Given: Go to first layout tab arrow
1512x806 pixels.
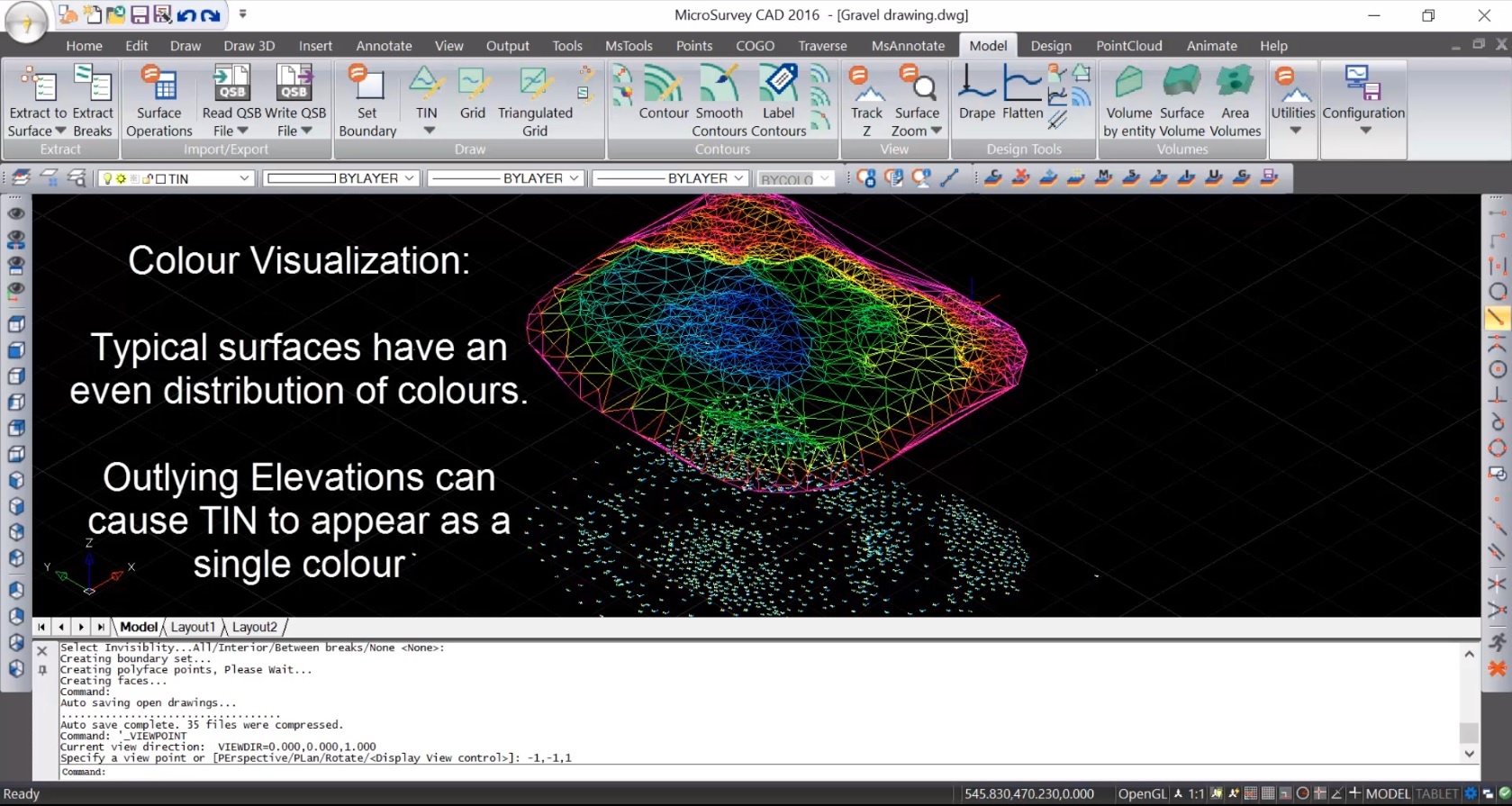Looking at the screenshot, I should pyautogui.click(x=41, y=627).
